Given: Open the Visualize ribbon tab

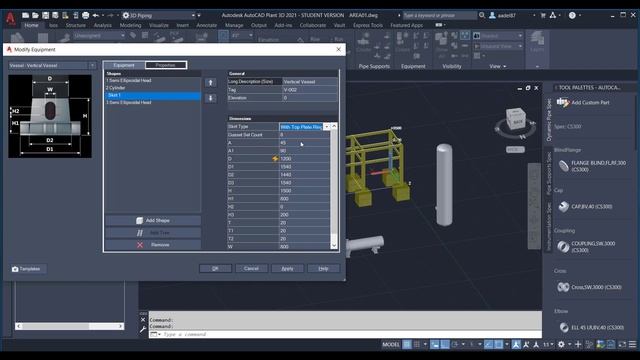Looking at the screenshot, I should click(159, 25).
